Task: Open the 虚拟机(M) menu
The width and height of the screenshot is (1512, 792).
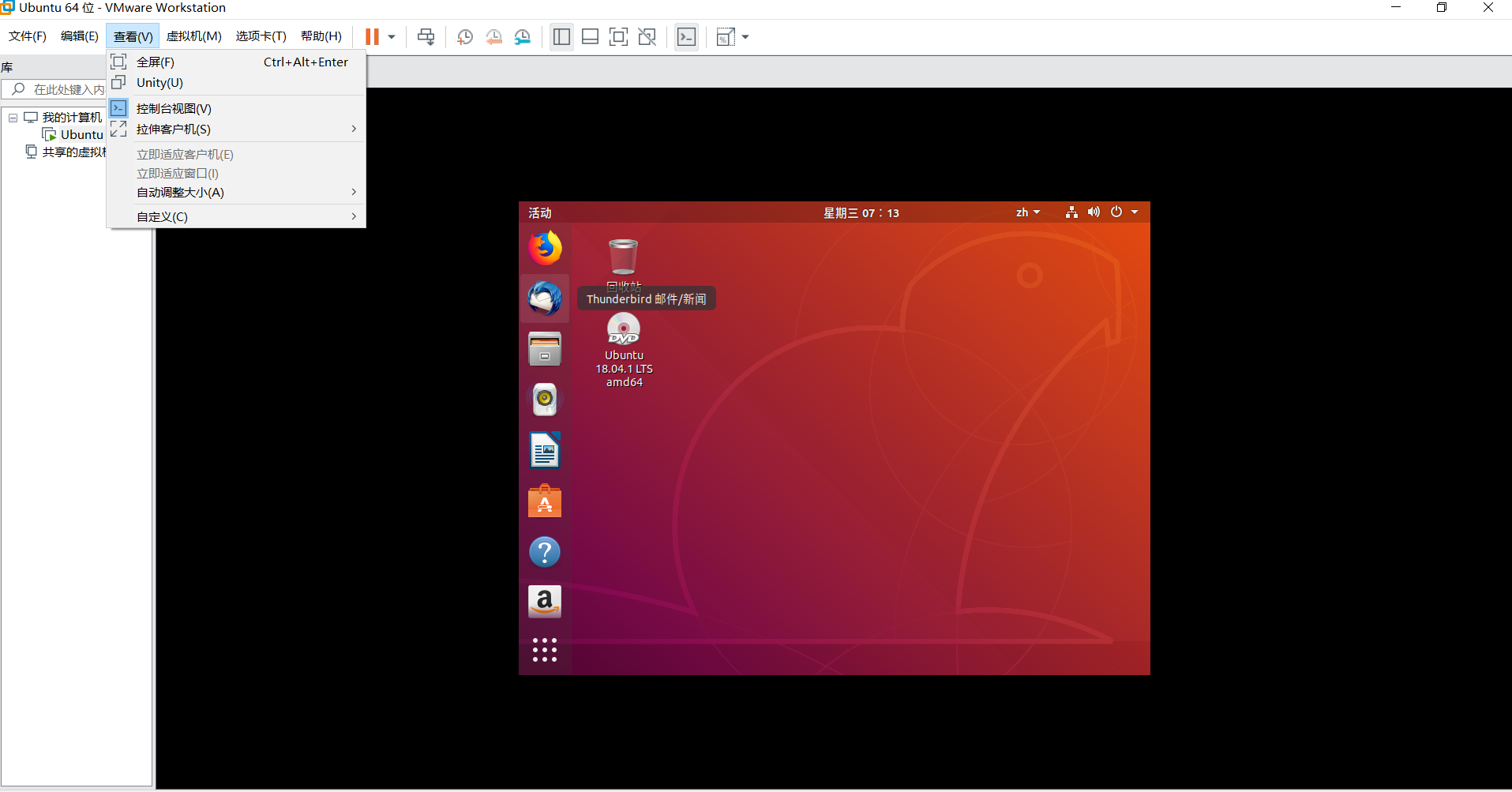Action: click(193, 36)
